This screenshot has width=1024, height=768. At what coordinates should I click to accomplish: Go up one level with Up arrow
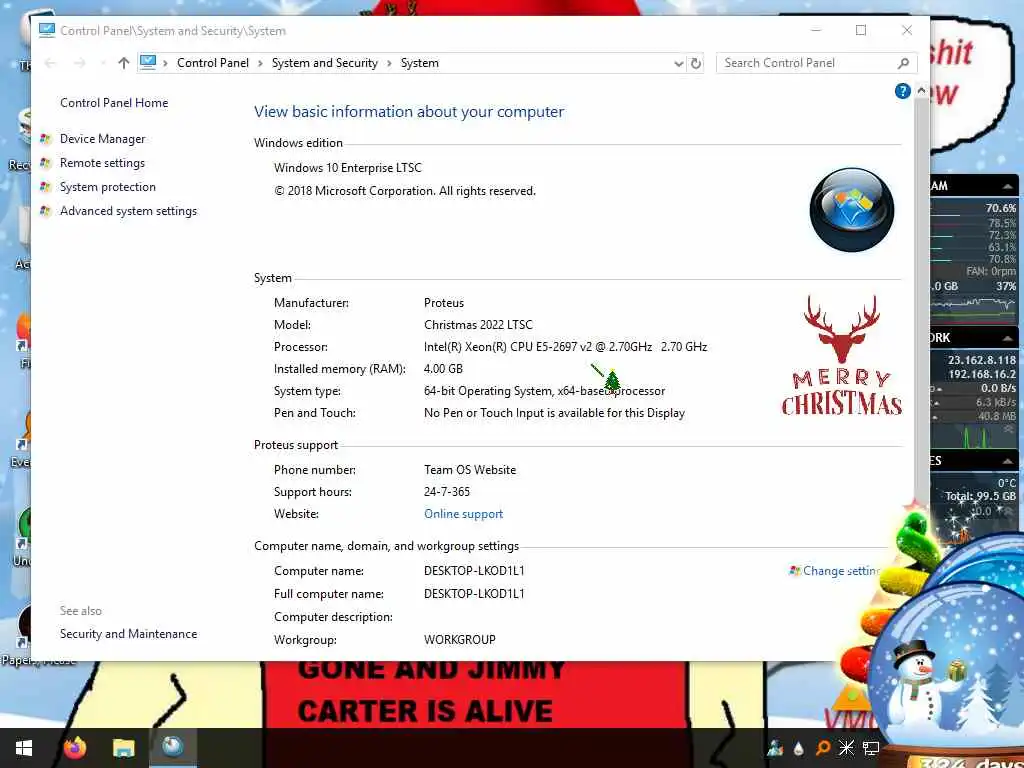[x=123, y=63]
